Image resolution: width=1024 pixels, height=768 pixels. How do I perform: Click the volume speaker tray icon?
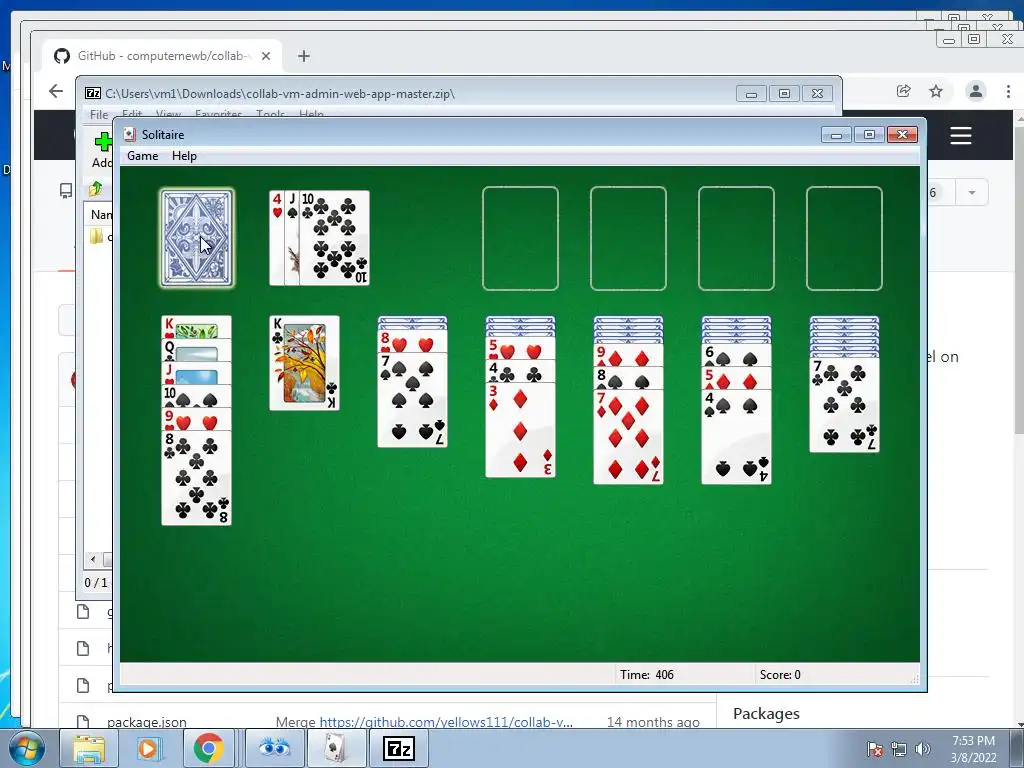point(922,749)
